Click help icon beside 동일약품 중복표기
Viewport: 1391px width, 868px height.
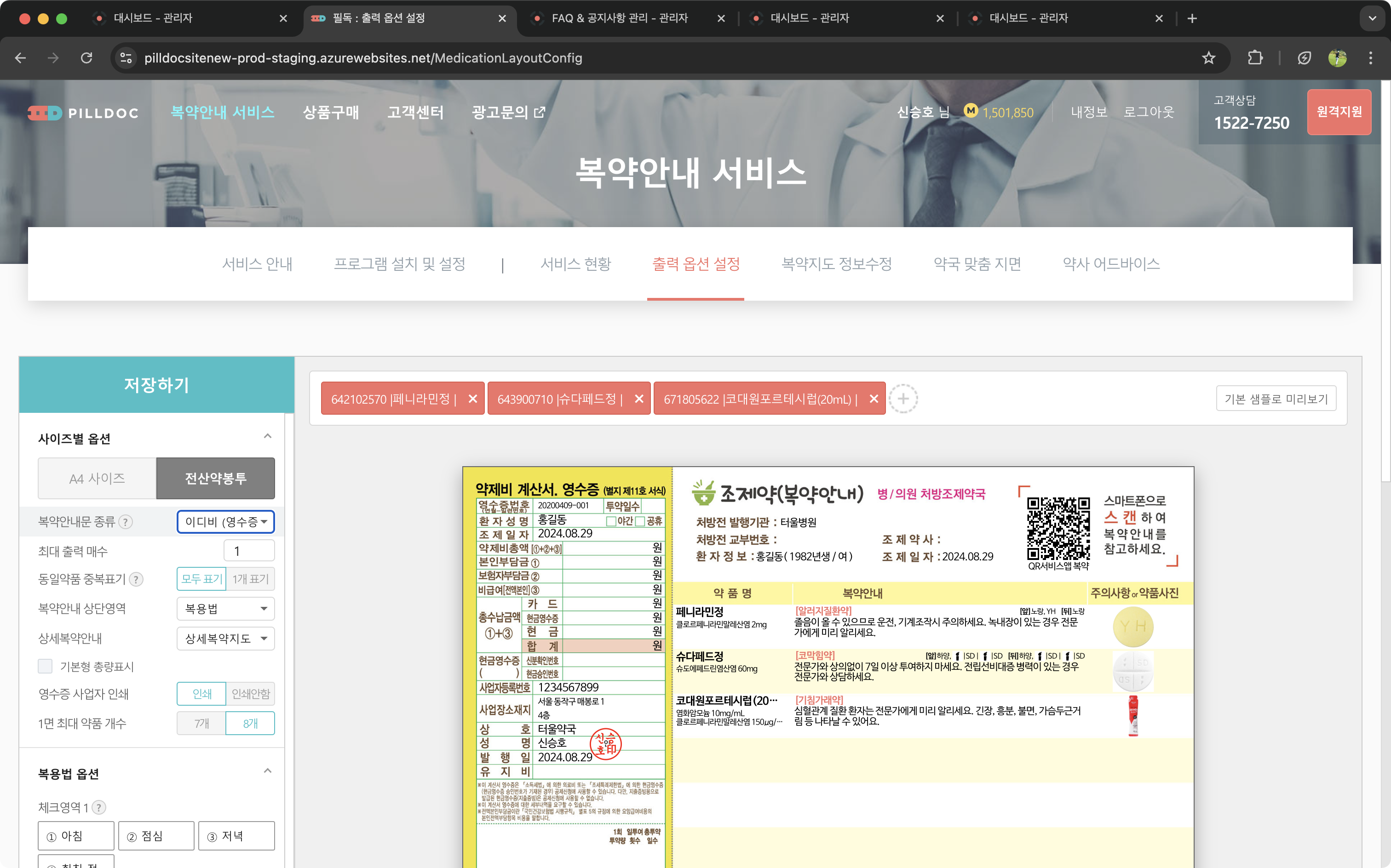(x=136, y=579)
